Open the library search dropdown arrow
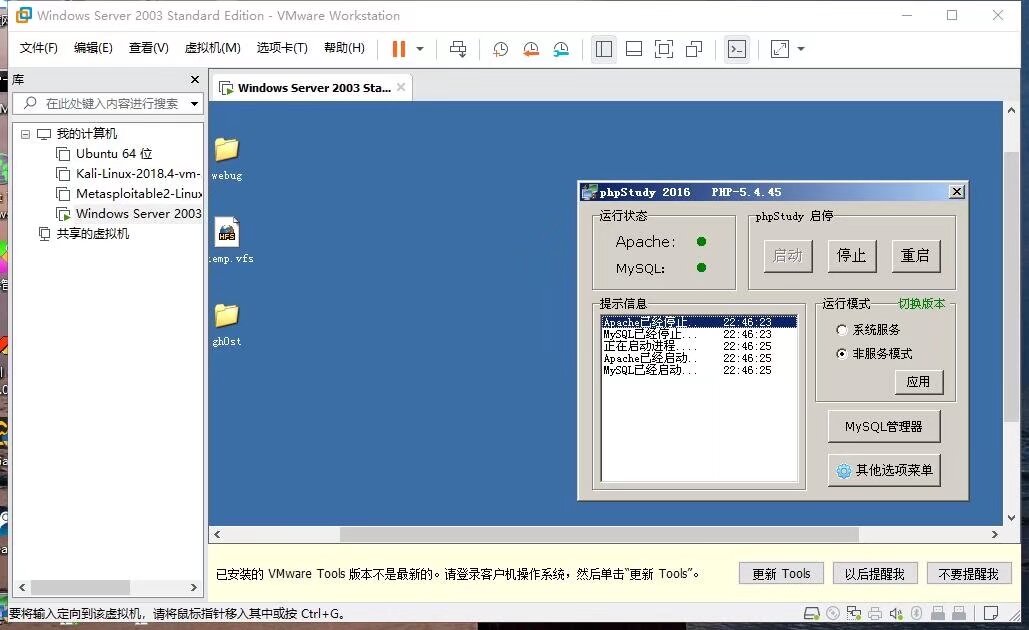 coord(194,104)
